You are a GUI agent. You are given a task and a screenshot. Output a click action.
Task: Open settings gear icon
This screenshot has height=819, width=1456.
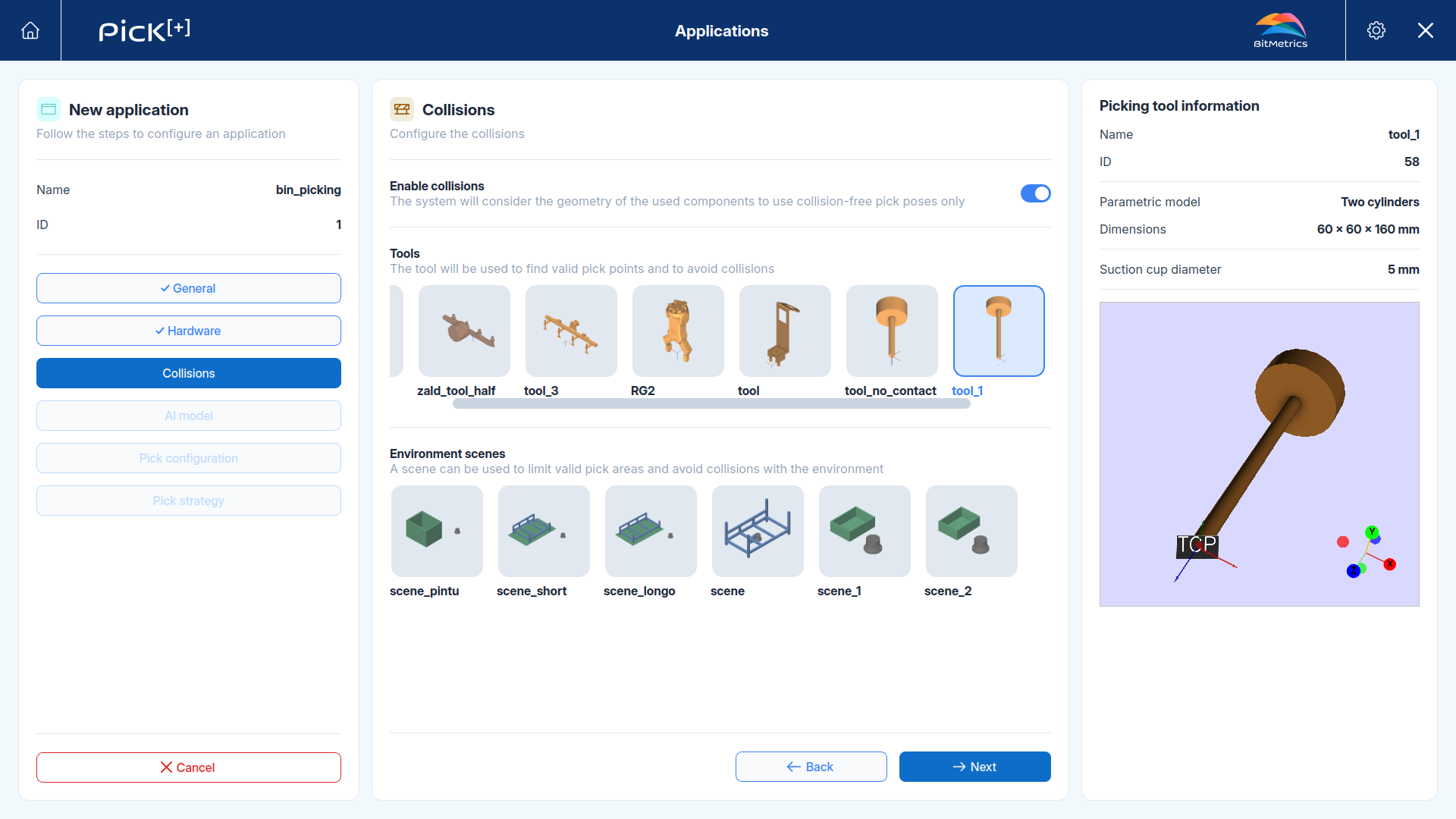tap(1376, 30)
